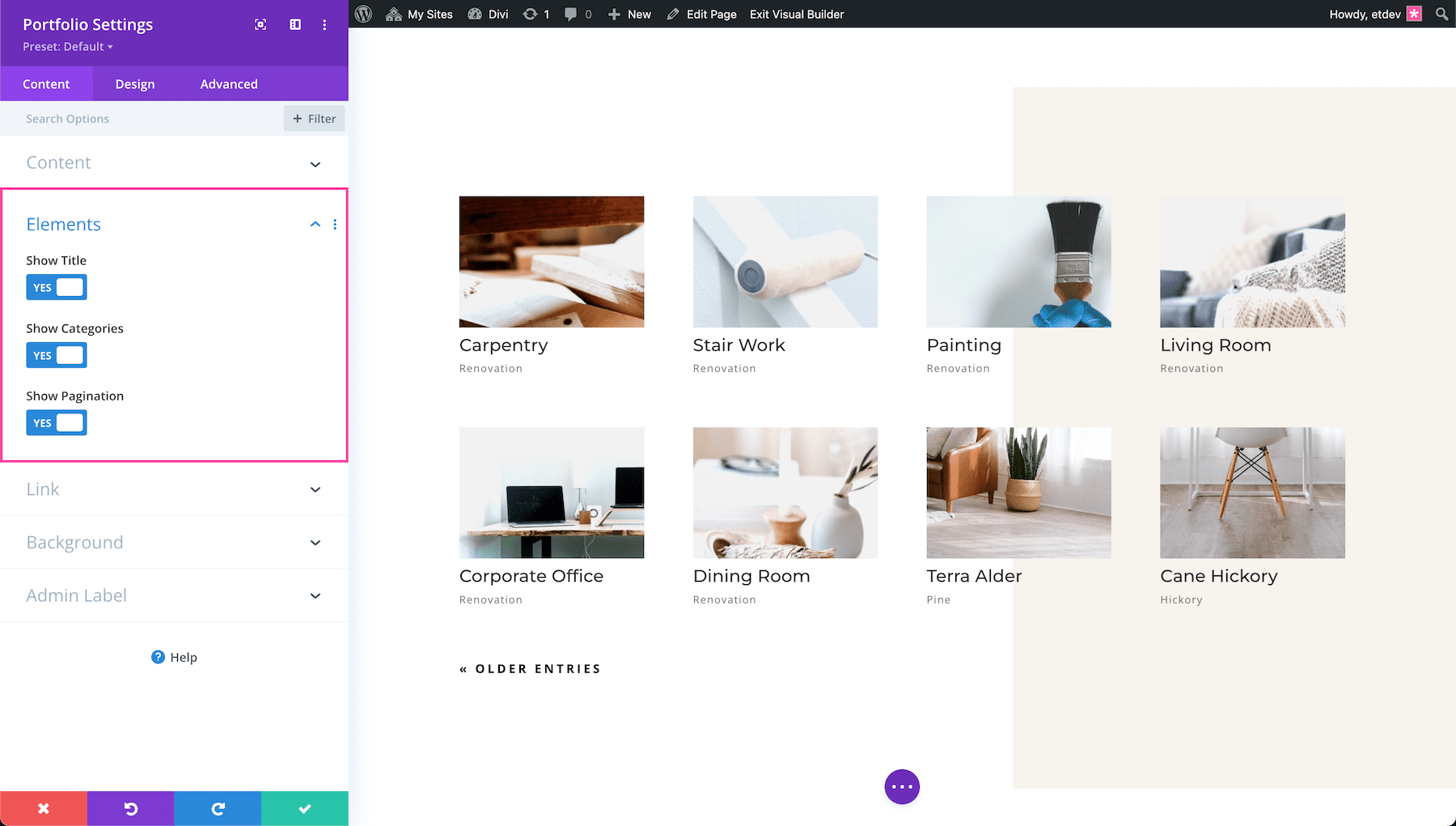Click the Older Entries pagination link
This screenshot has height=826, width=1456.
coord(530,668)
